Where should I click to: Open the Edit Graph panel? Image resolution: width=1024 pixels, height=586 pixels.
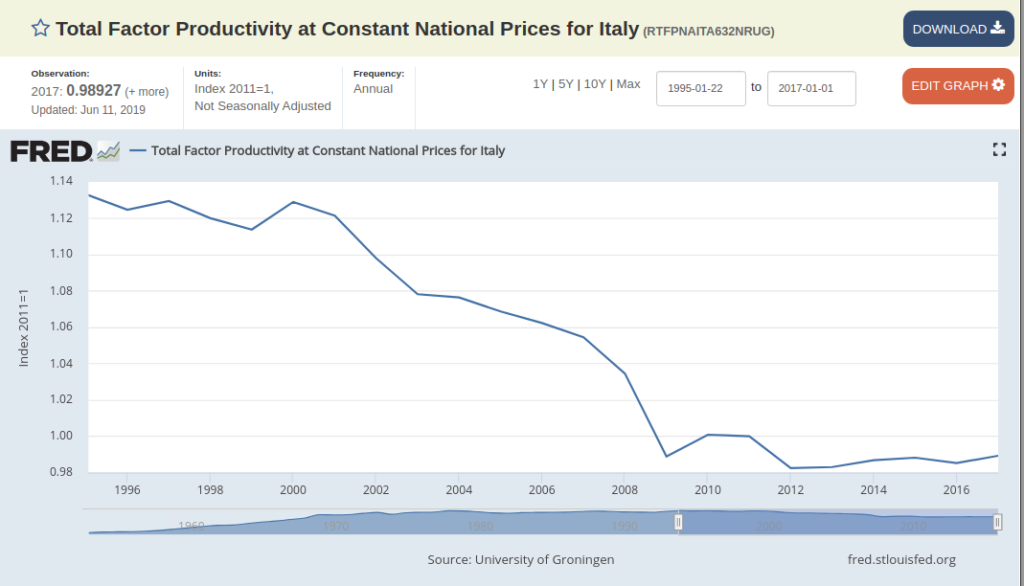tap(958, 86)
